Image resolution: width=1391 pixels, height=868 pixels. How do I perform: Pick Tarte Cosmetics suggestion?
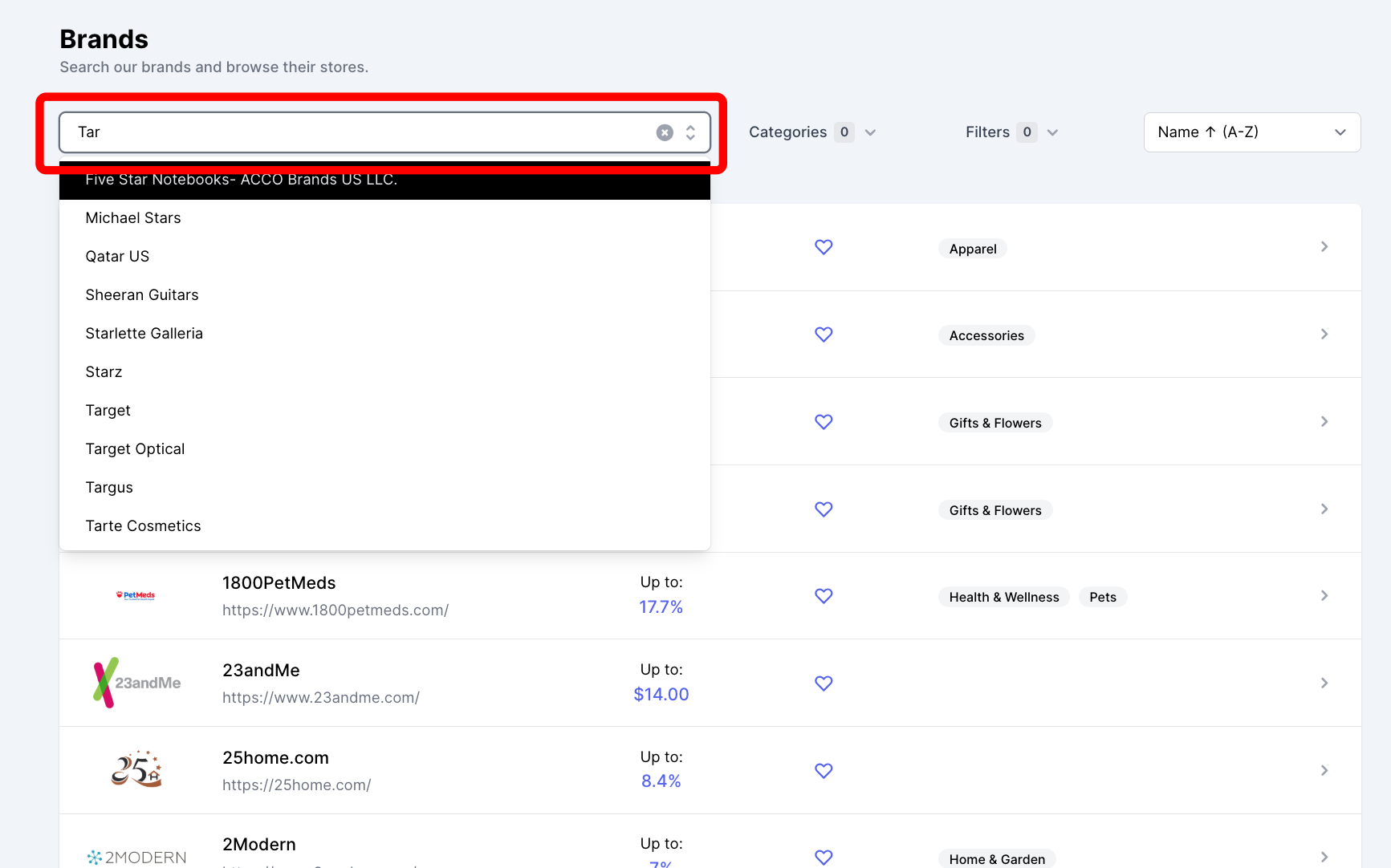pos(384,526)
